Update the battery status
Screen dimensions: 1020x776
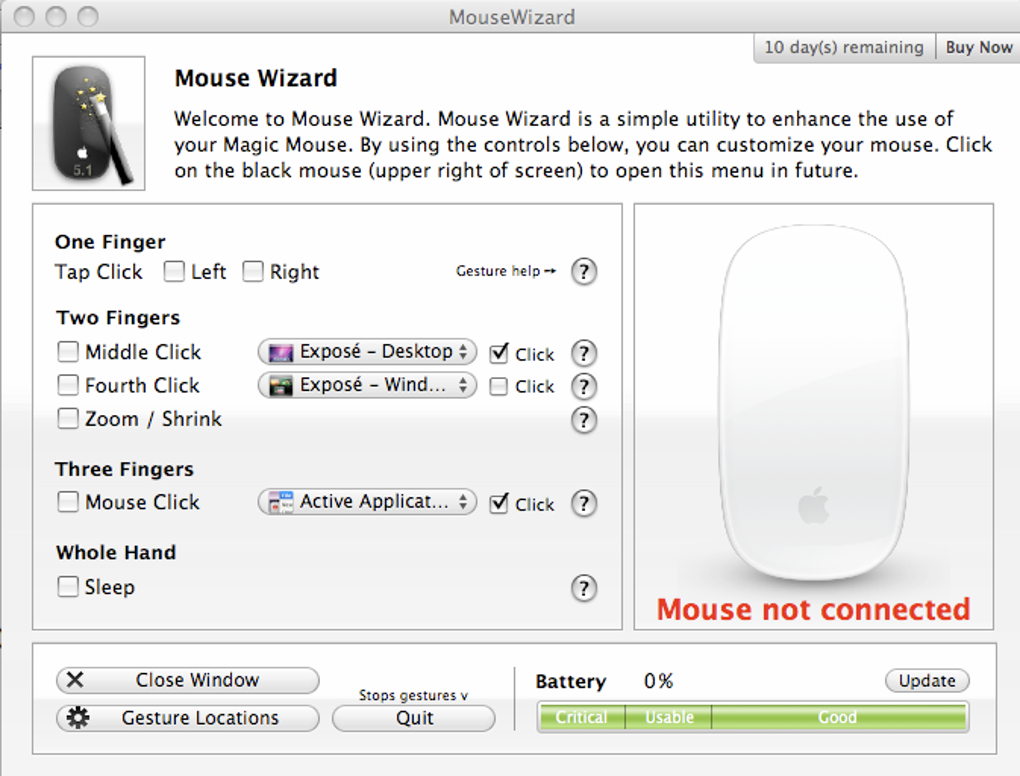point(927,680)
